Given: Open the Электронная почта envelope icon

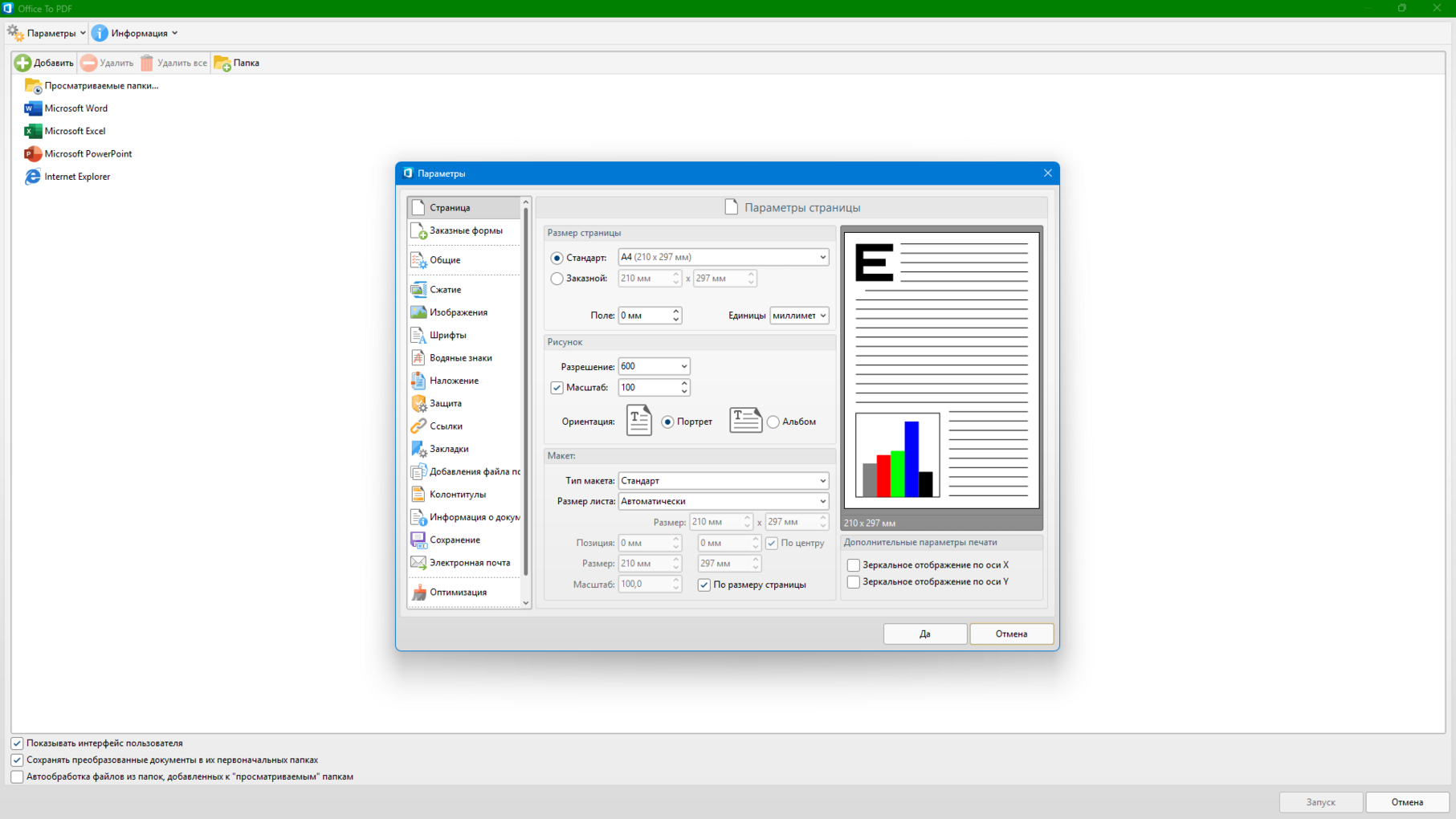Looking at the screenshot, I should pos(418,563).
